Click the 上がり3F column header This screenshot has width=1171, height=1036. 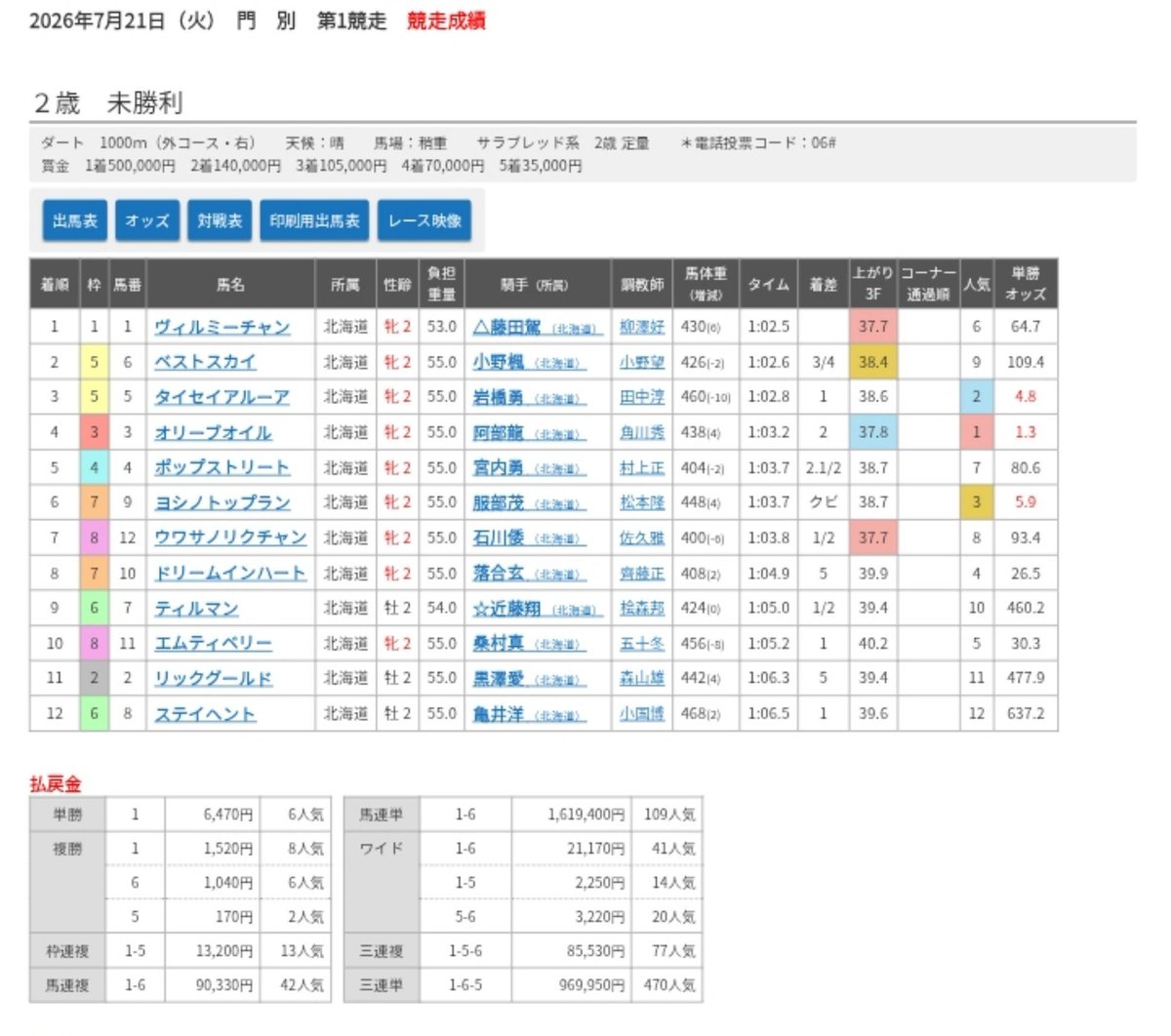pos(872,284)
